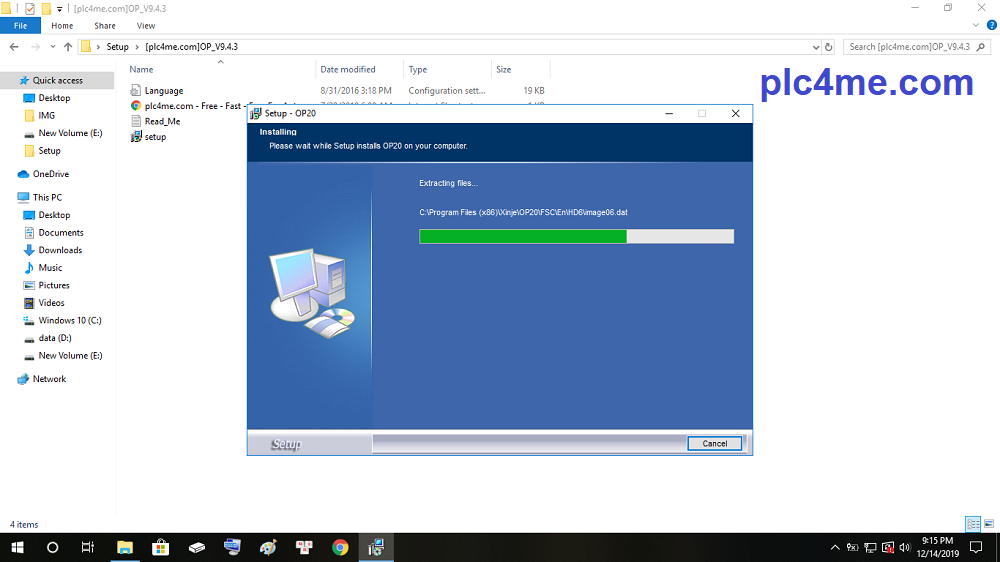Switch to the Home ribbon tab

pos(62,26)
